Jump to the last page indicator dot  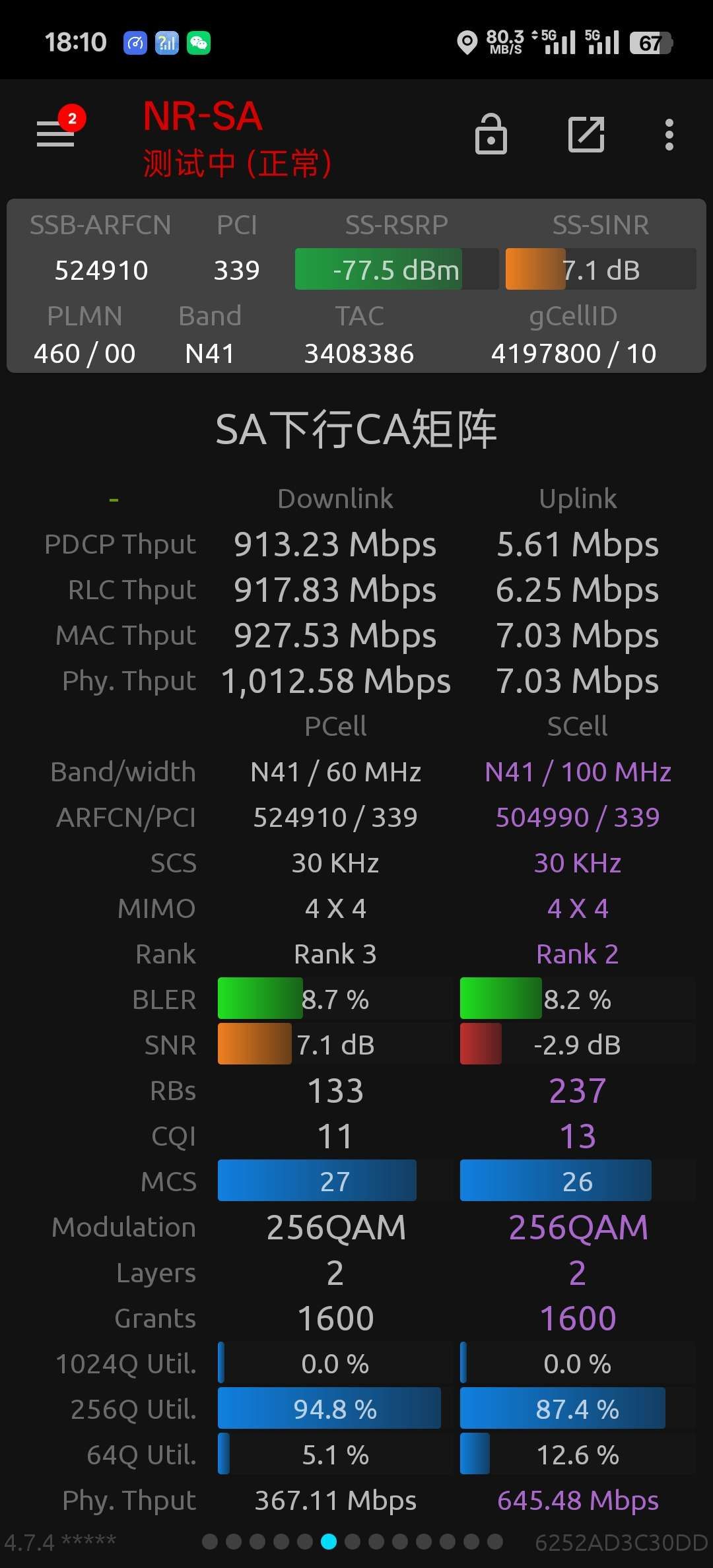pos(495,1542)
